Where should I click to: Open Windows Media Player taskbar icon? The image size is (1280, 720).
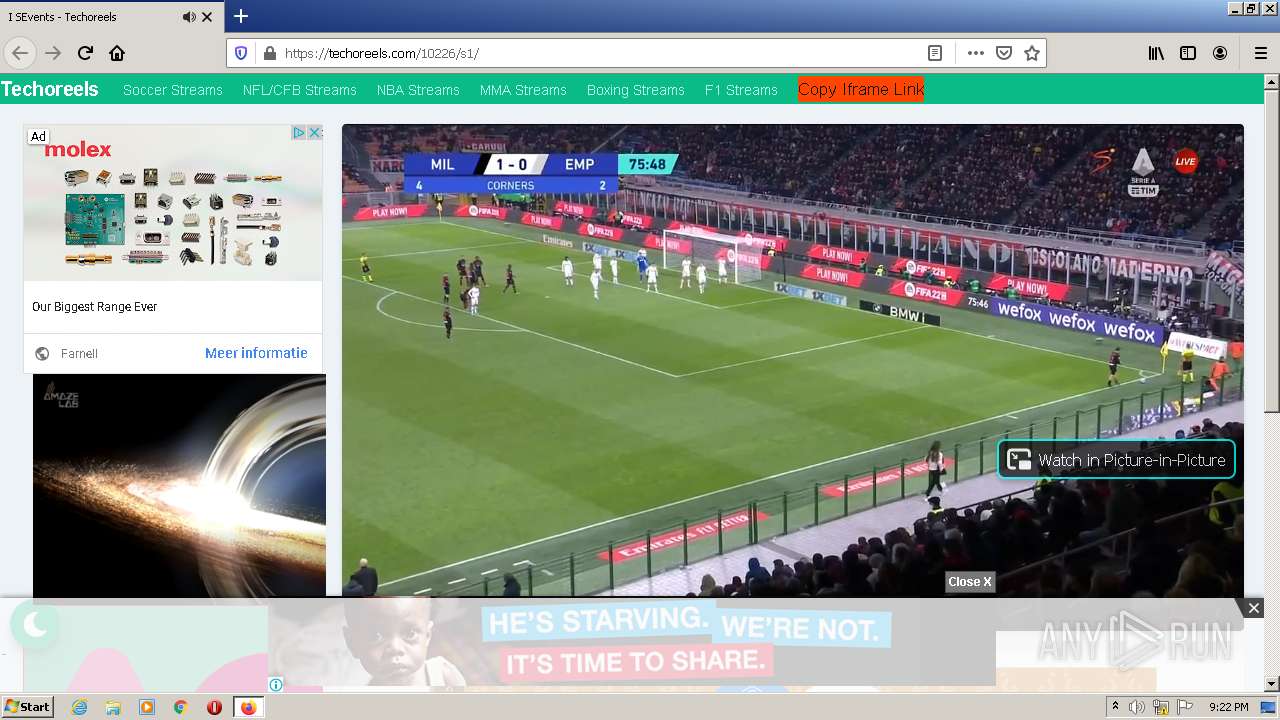[147, 707]
